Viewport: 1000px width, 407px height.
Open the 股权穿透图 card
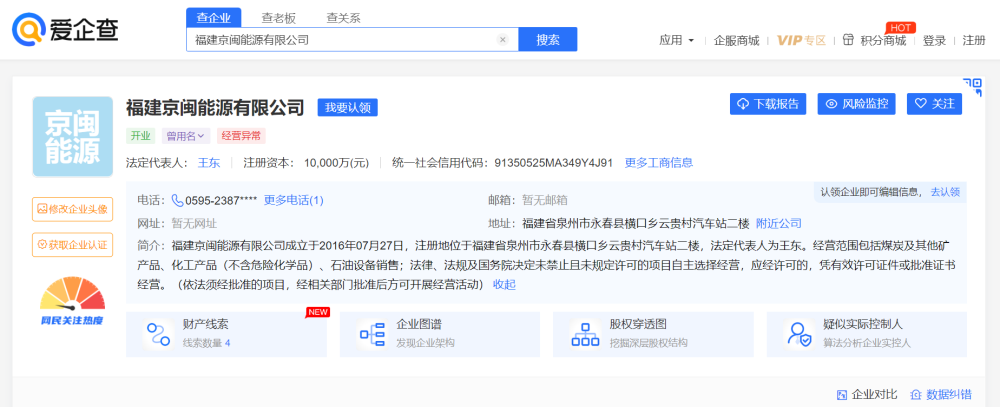click(x=654, y=334)
